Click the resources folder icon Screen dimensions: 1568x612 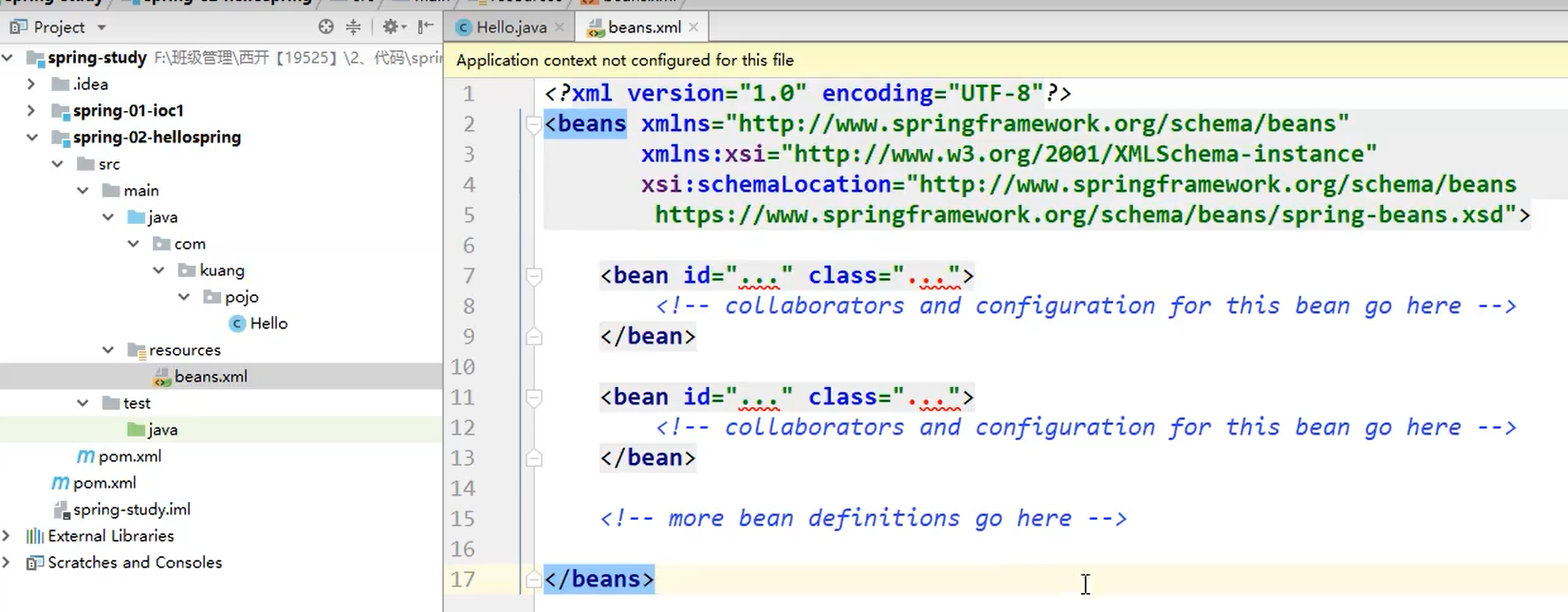tap(137, 350)
